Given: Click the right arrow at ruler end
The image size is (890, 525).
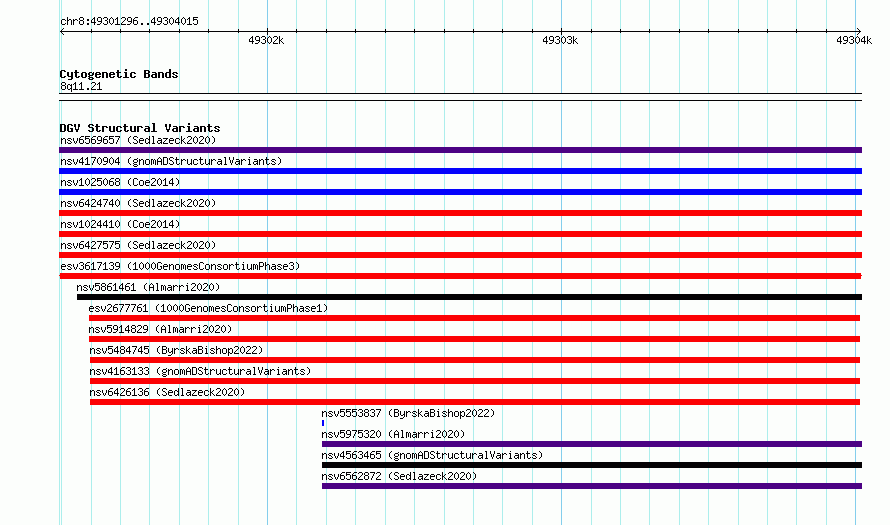Looking at the screenshot, I should 859,32.
